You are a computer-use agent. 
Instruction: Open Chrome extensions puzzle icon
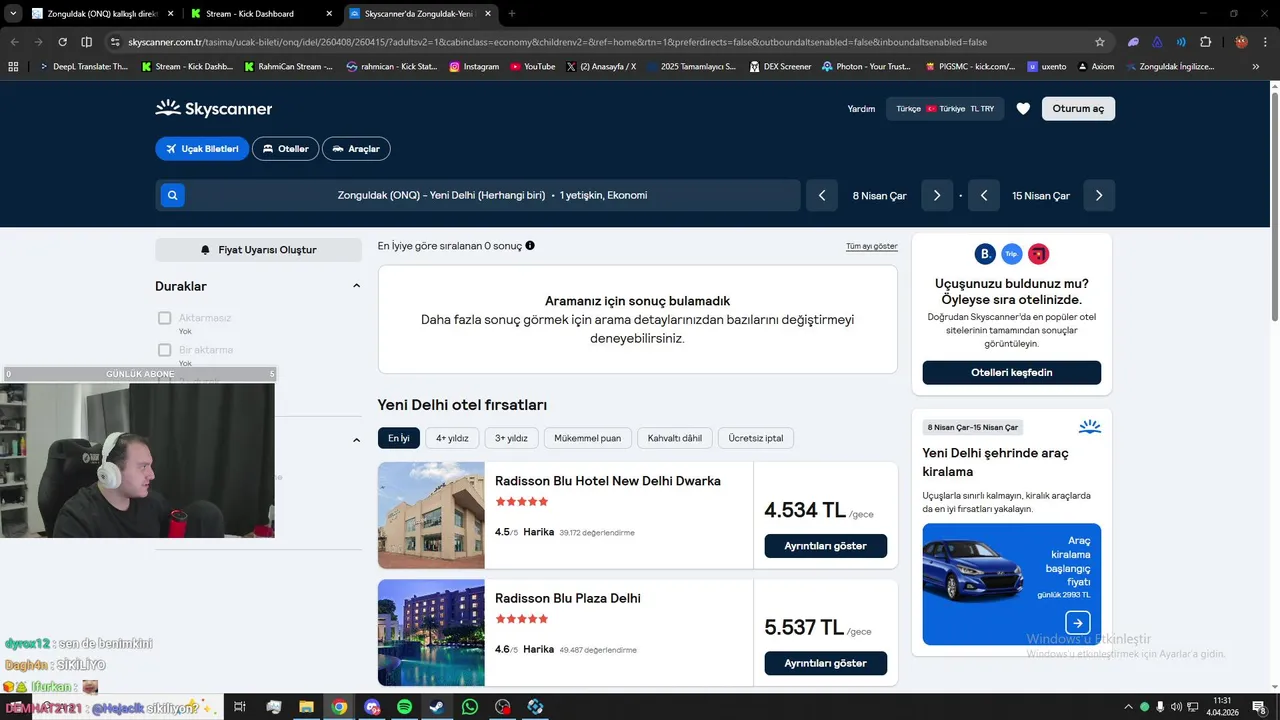[x=1205, y=42]
